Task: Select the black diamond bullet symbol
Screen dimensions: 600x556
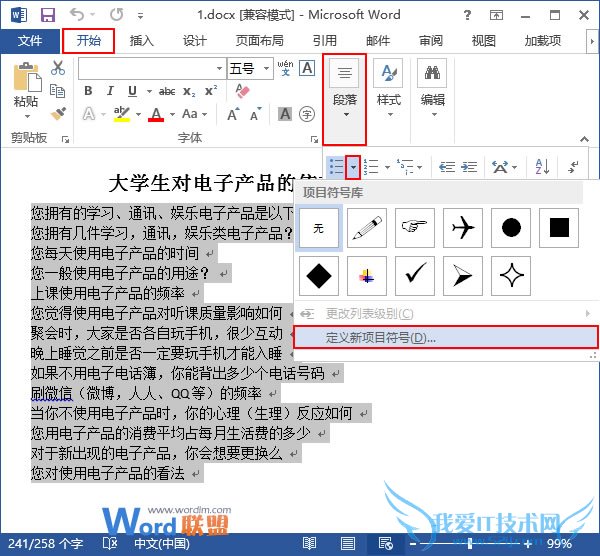Action: coord(319,276)
